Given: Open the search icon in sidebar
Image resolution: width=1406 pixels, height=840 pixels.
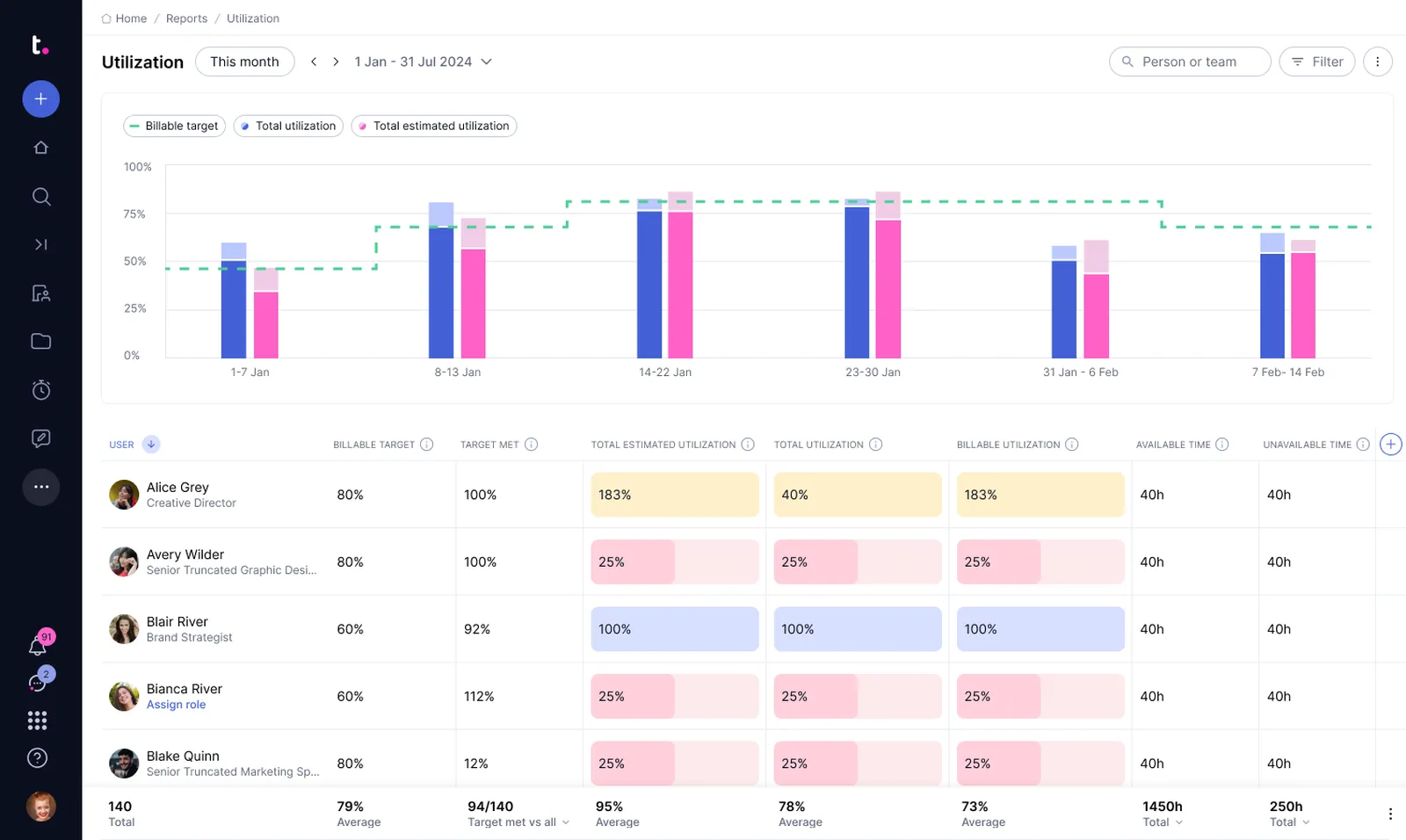Looking at the screenshot, I should click(x=40, y=196).
